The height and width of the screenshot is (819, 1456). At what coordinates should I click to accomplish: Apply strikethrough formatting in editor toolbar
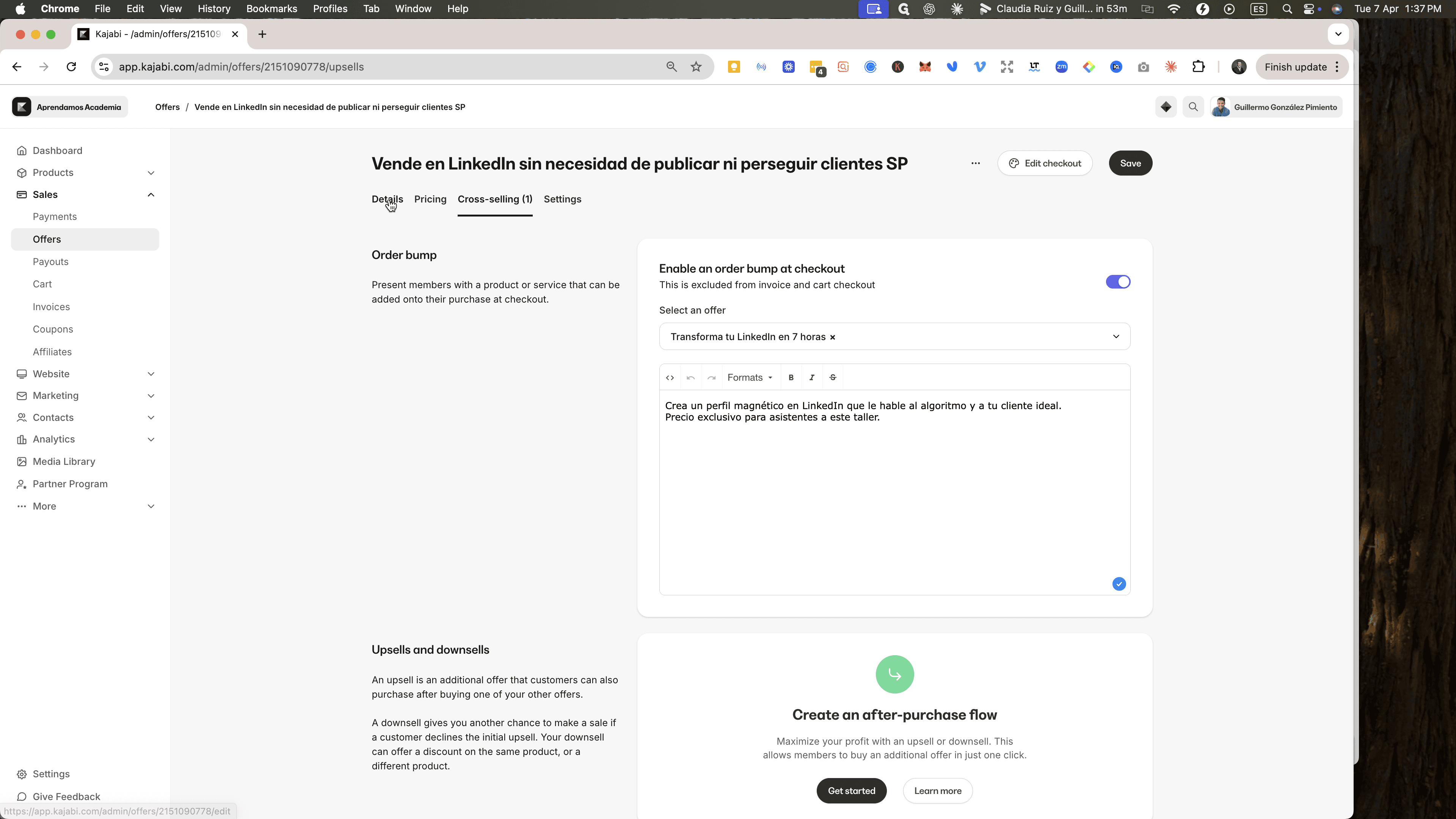(833, 378)
